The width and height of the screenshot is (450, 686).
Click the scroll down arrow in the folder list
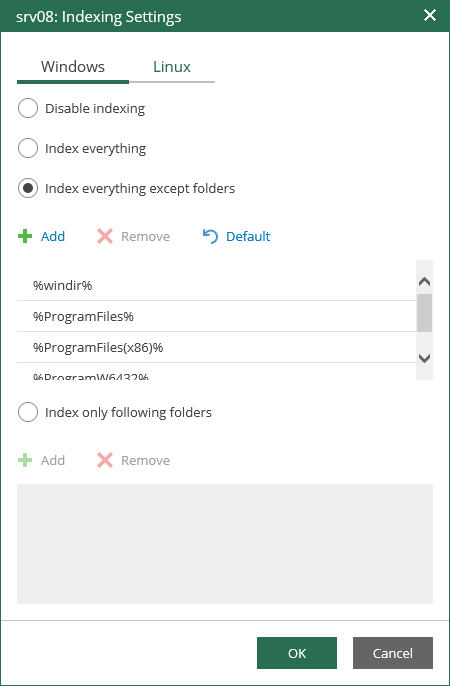pyautogui.click(x=424, y=358)
